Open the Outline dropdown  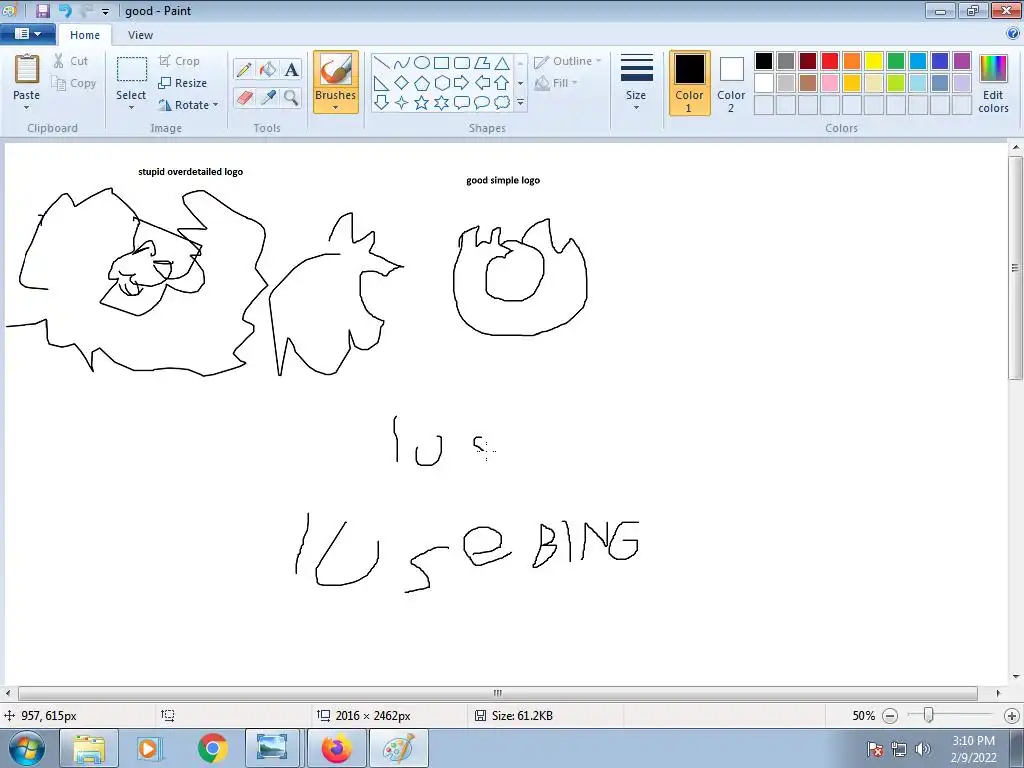pyautogui.click(x=568, y=61)
